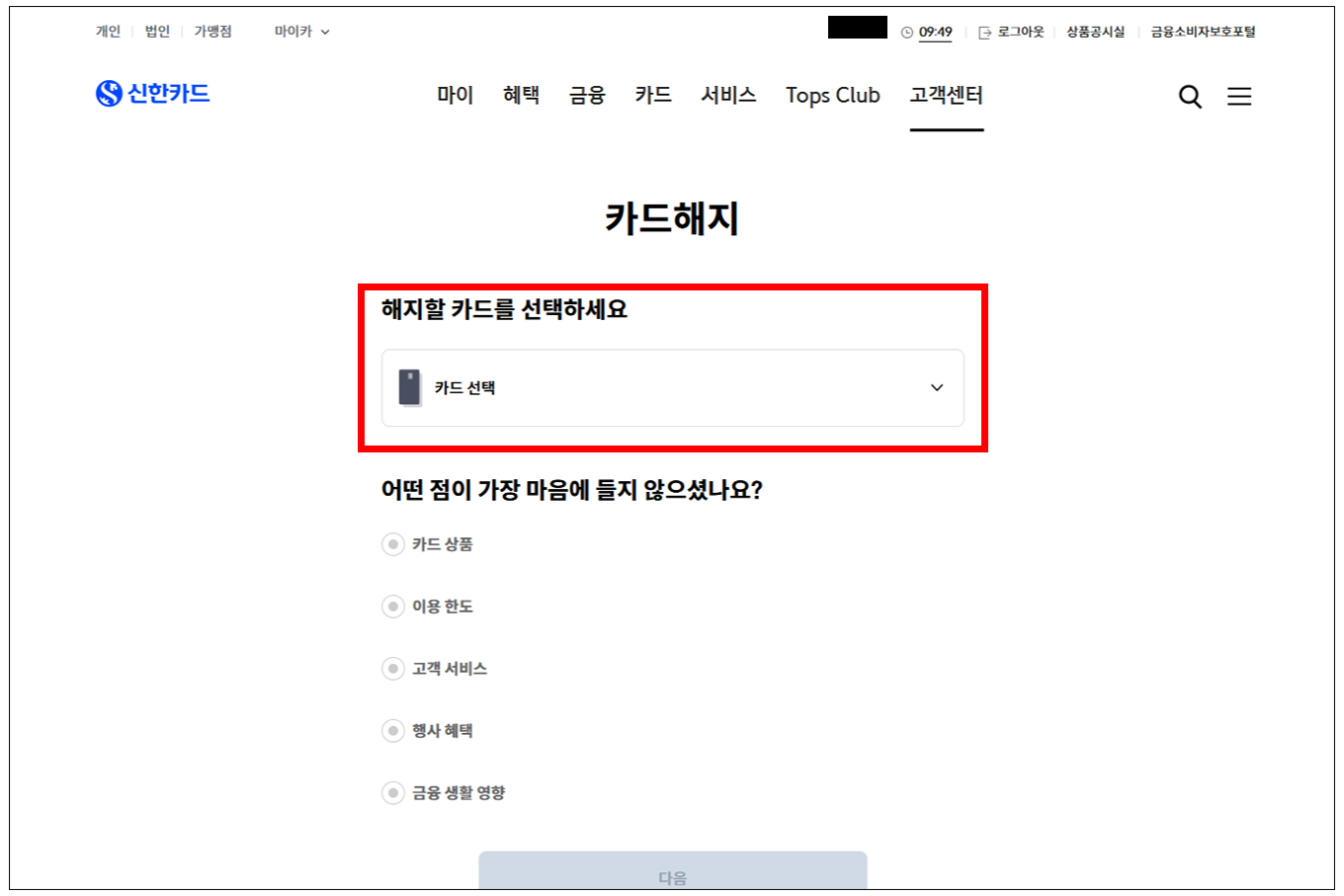The image size is (1344, 896).
Task: Select the 이용 한도 radio option
Action: [x=393, y=607]
